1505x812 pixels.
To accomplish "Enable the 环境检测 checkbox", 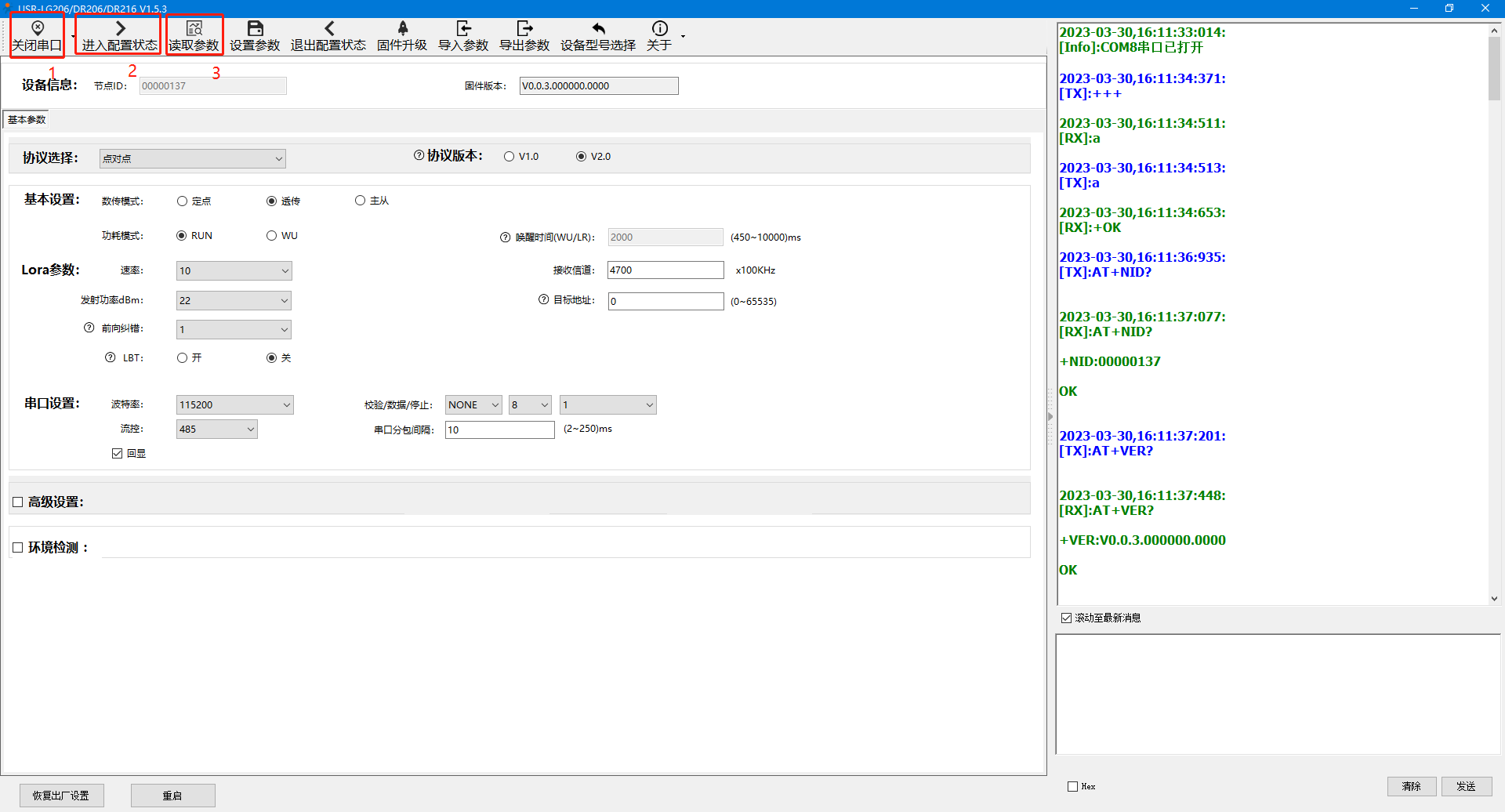I will pos(17,547).
